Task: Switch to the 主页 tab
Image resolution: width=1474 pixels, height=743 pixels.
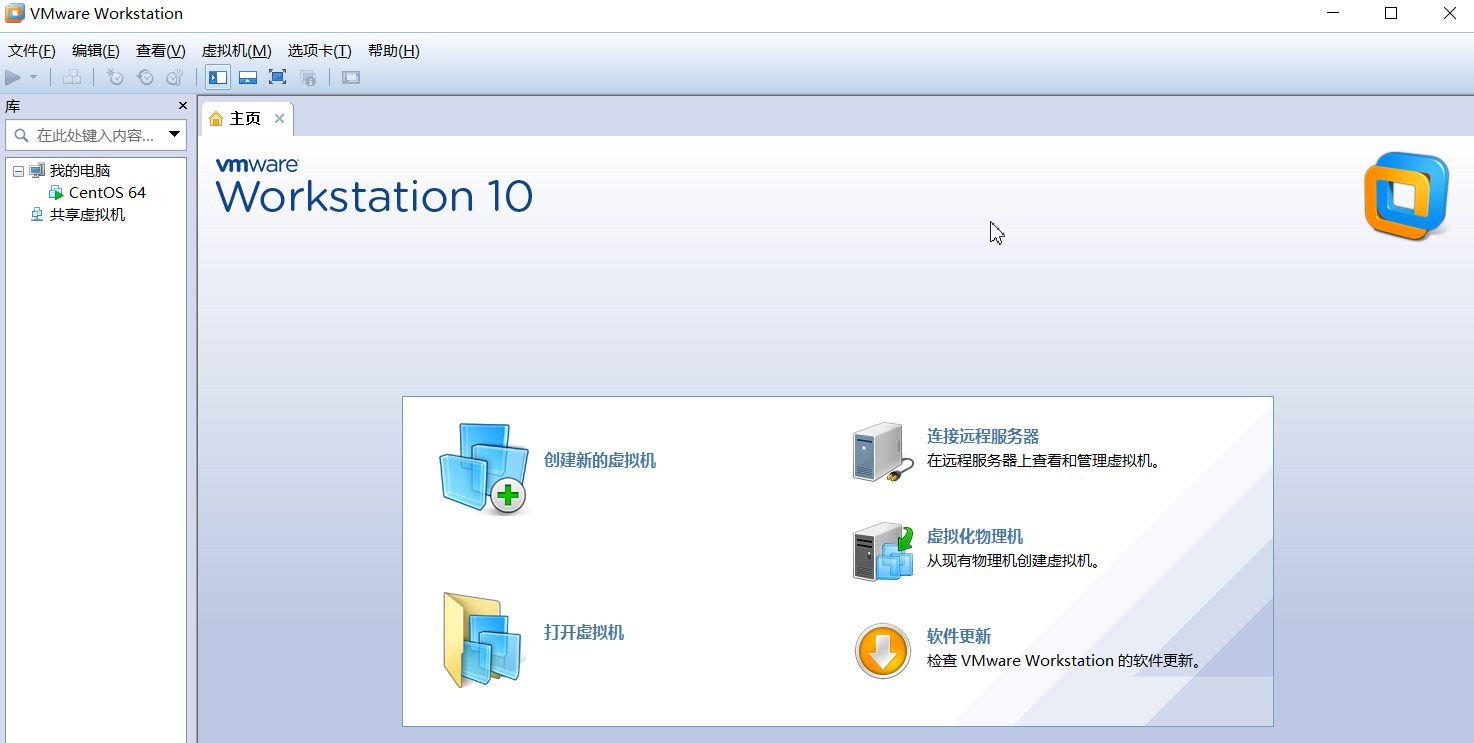Action: pyautogui.click(x=246, y=118)
